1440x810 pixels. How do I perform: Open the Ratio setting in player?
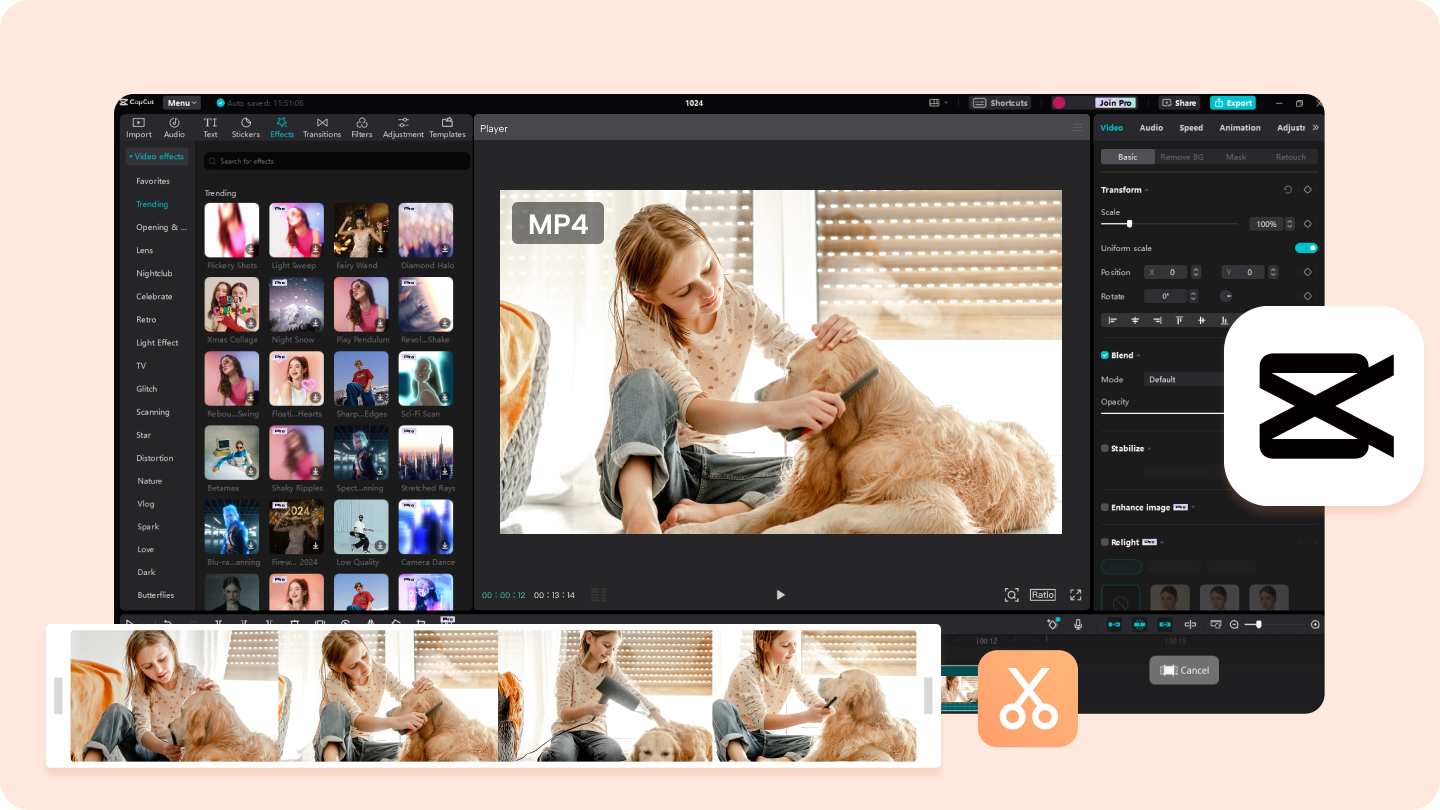1043,595
